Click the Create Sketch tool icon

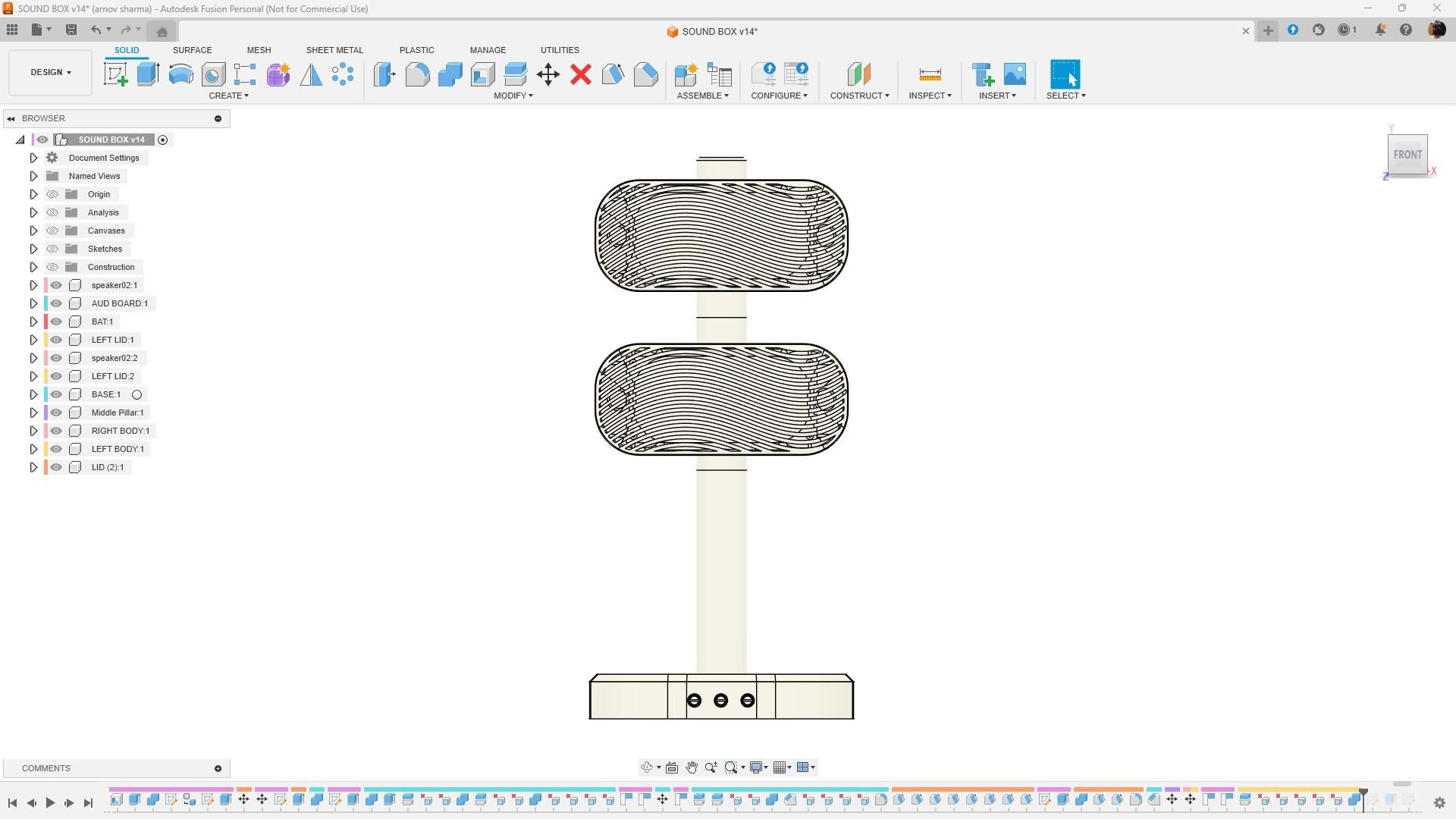pos(115,74)
